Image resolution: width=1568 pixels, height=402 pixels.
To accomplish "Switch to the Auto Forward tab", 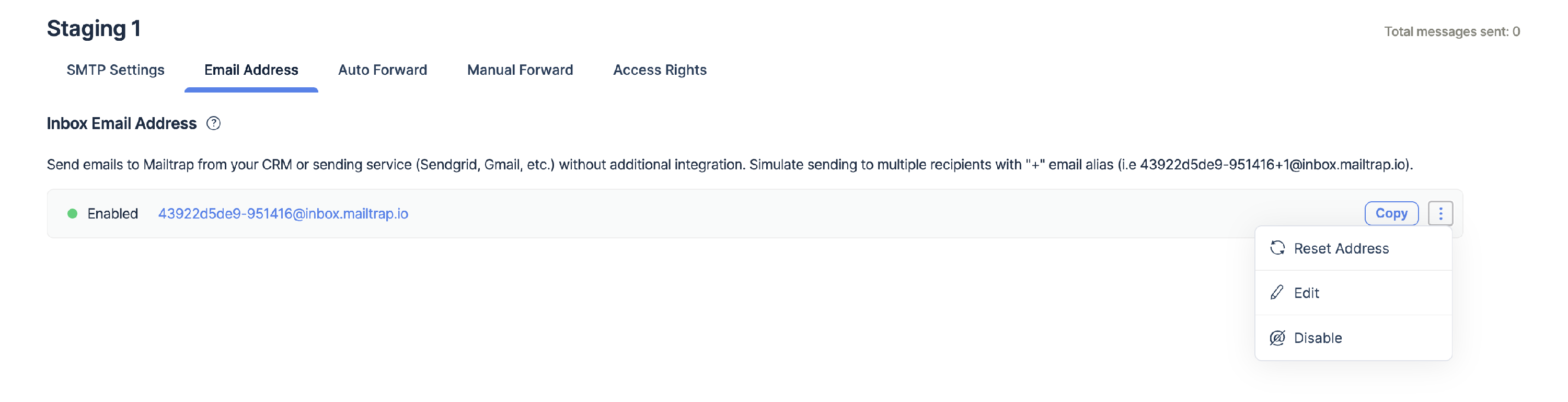I will click(382, 70).
